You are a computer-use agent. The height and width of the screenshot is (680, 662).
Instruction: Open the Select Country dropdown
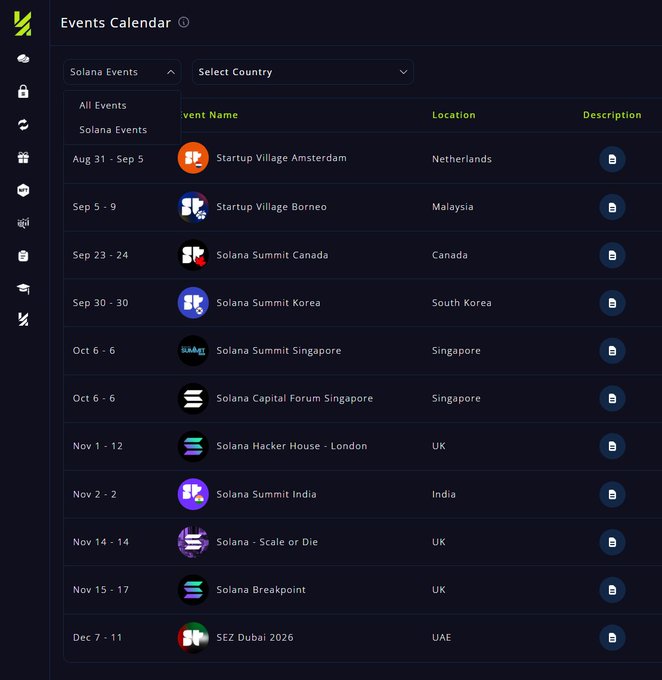(302, 72)
